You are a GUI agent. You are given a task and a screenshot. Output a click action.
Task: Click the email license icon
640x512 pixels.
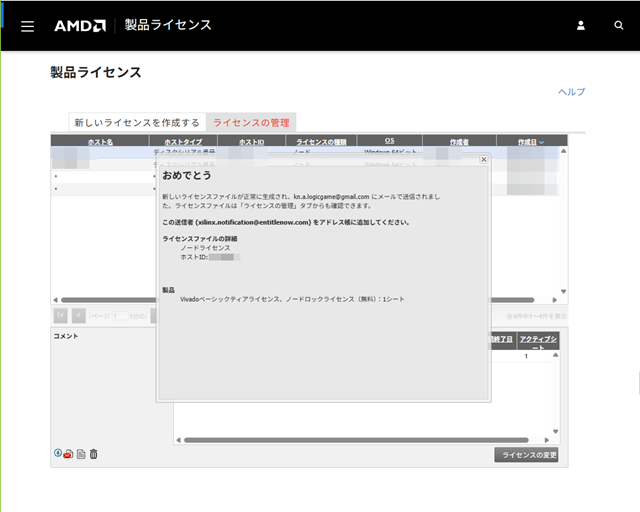pyautogui.click(x=69, y=454)
